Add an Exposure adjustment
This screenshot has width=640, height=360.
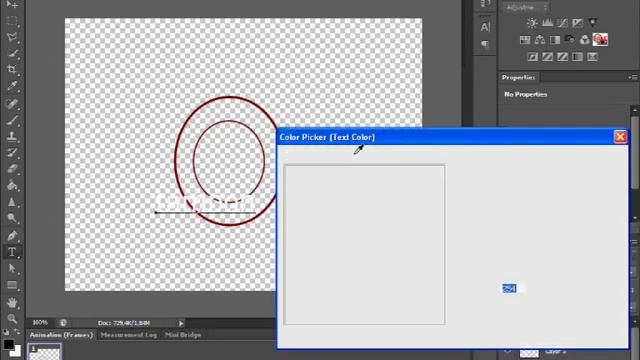(578, 23)
